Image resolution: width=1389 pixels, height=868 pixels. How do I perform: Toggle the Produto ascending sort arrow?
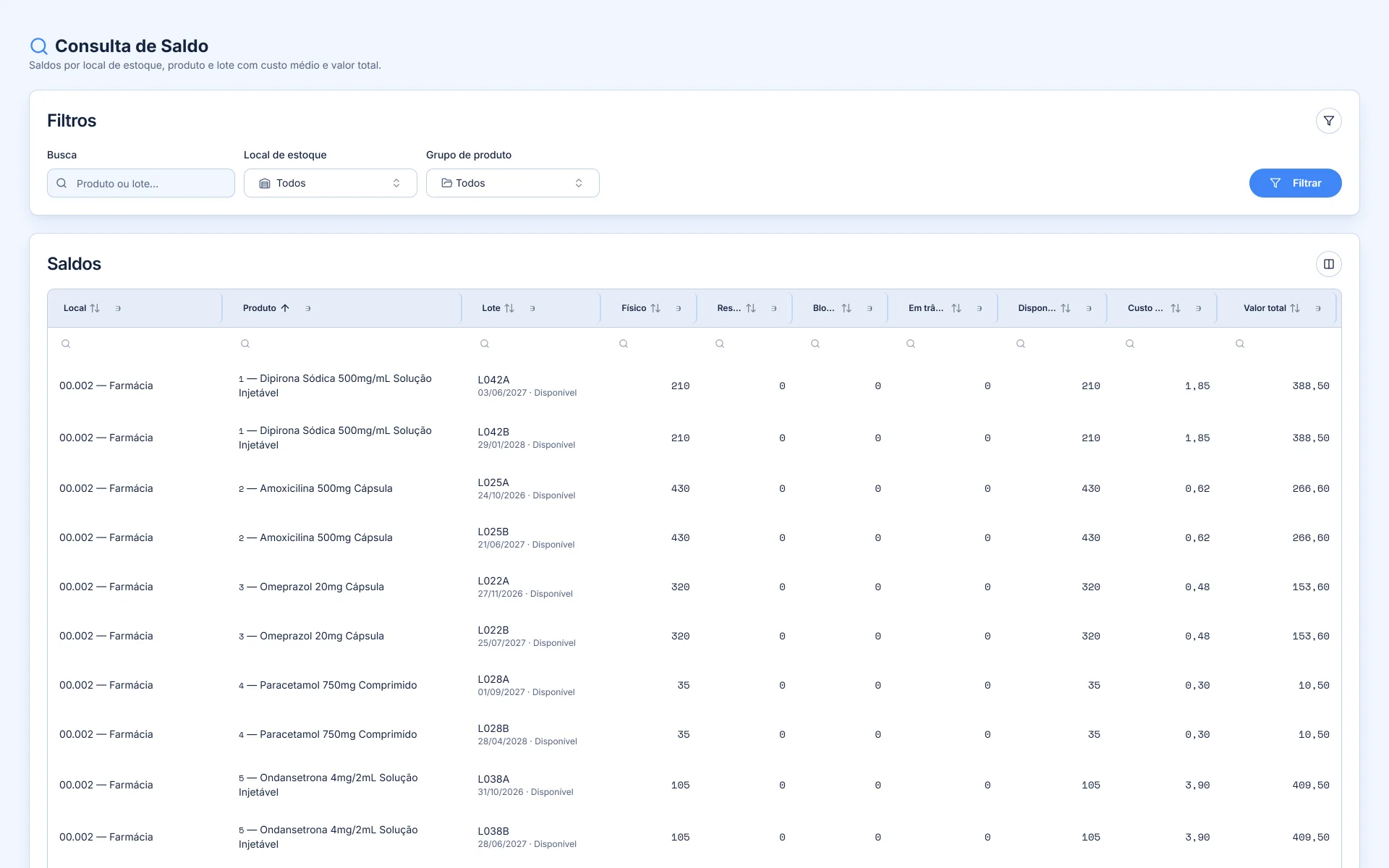(285, 308)
